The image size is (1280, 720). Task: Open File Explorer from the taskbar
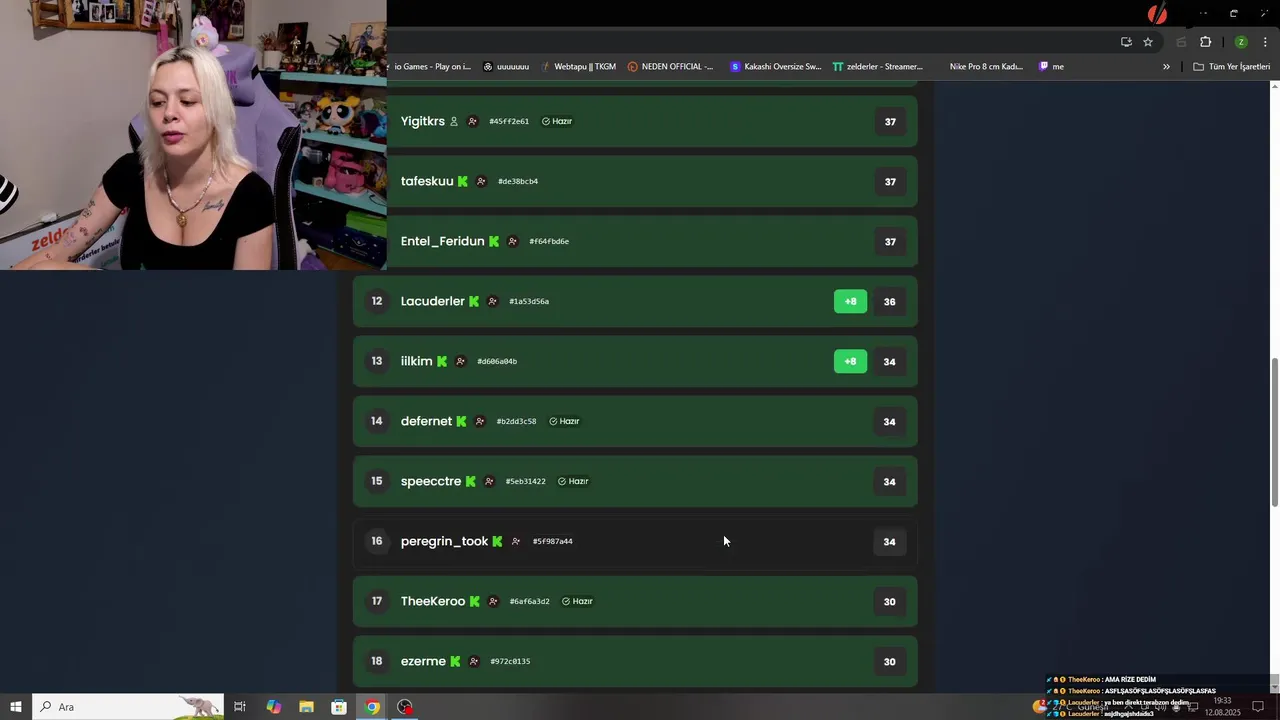click(x=306, y=707)
